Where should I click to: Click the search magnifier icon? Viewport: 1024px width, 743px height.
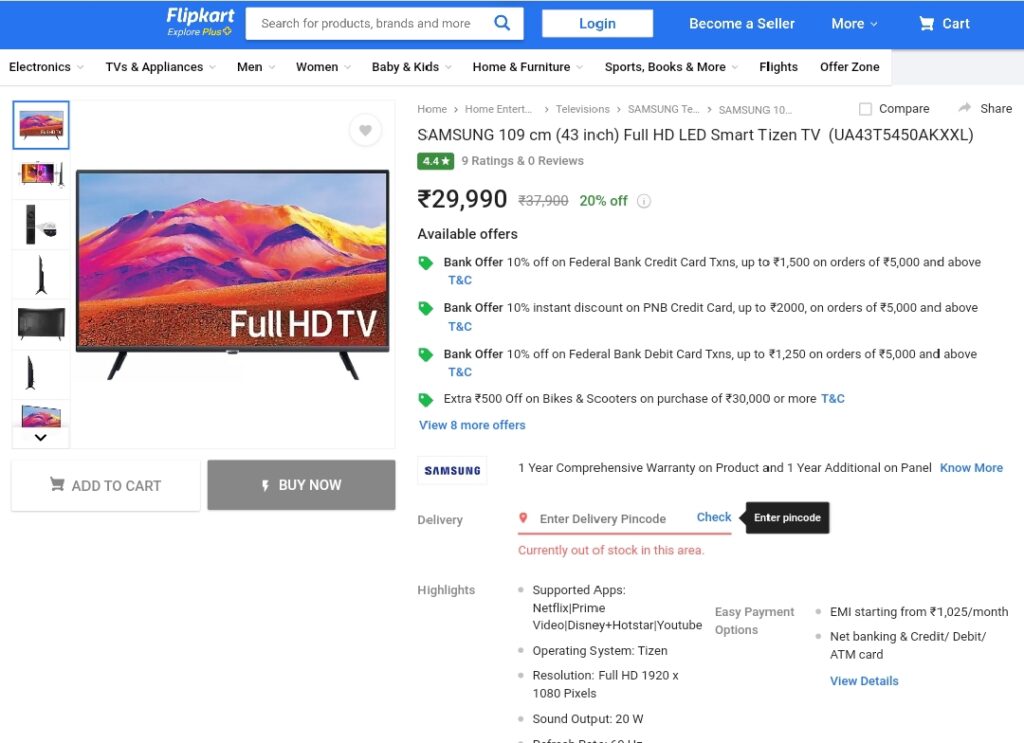click(502, 24)
